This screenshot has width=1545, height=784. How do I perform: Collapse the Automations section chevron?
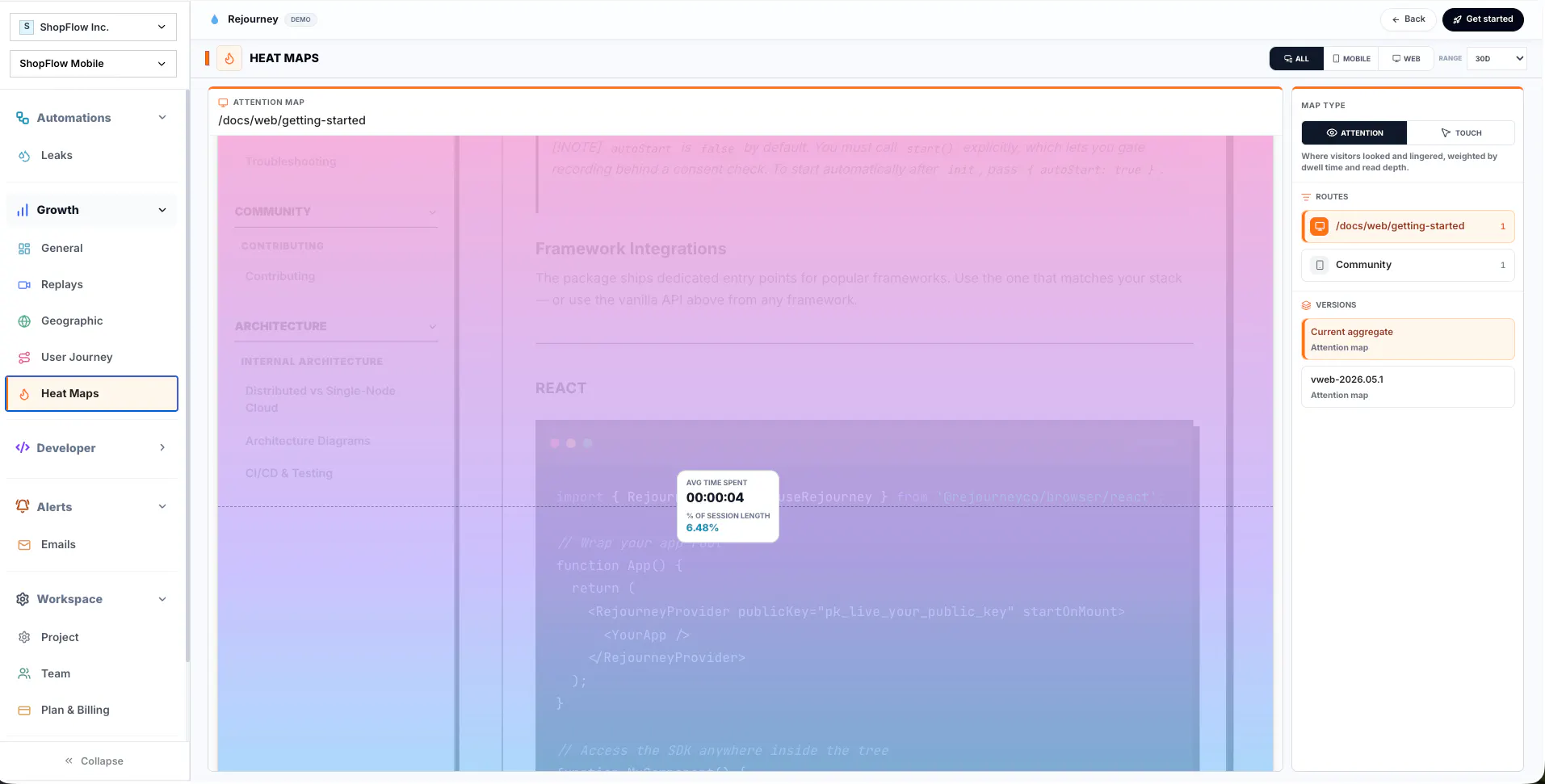(162, 118)
